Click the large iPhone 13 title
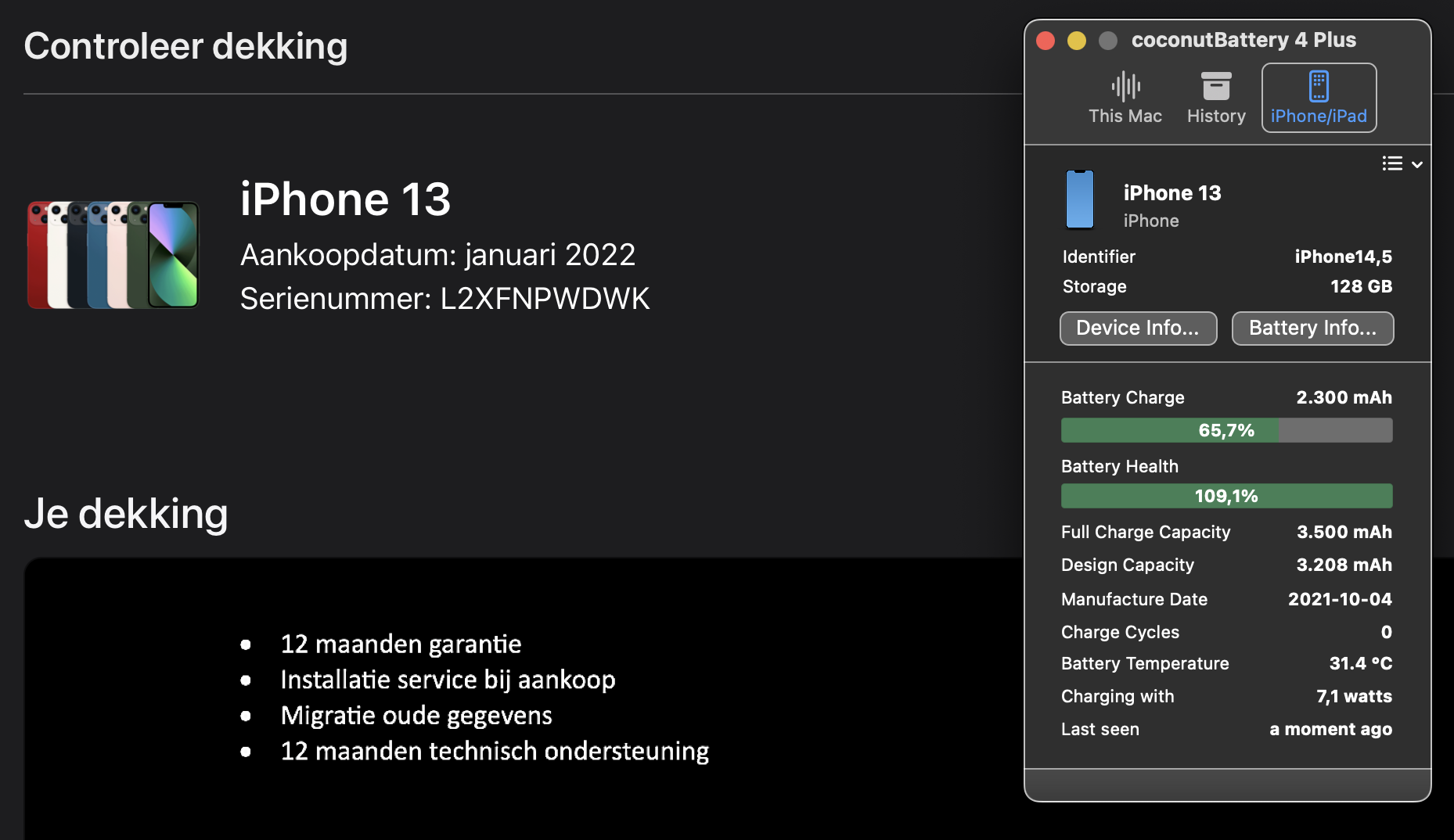 pyautogui.click(x=345, y=199)
